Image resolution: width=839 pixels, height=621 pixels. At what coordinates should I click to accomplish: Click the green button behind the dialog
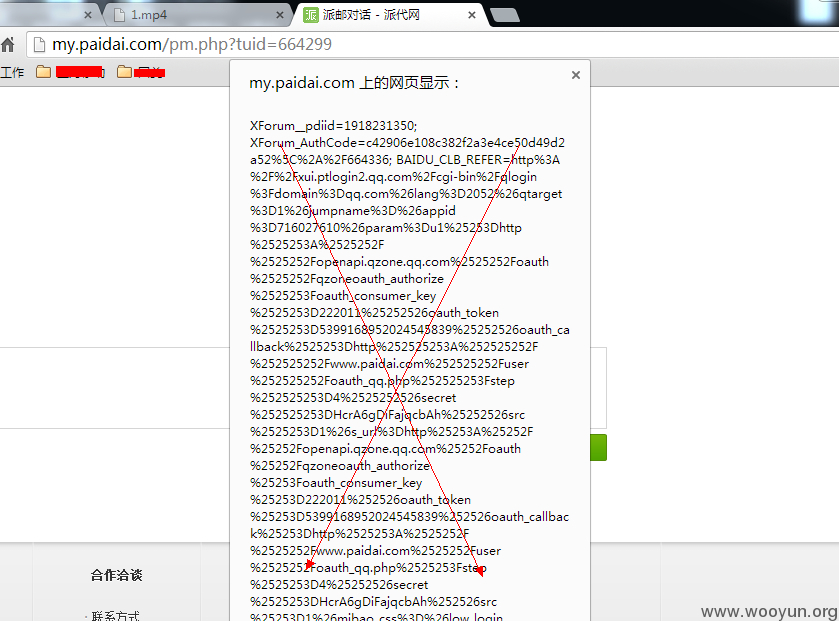click(x=598, y=447)
